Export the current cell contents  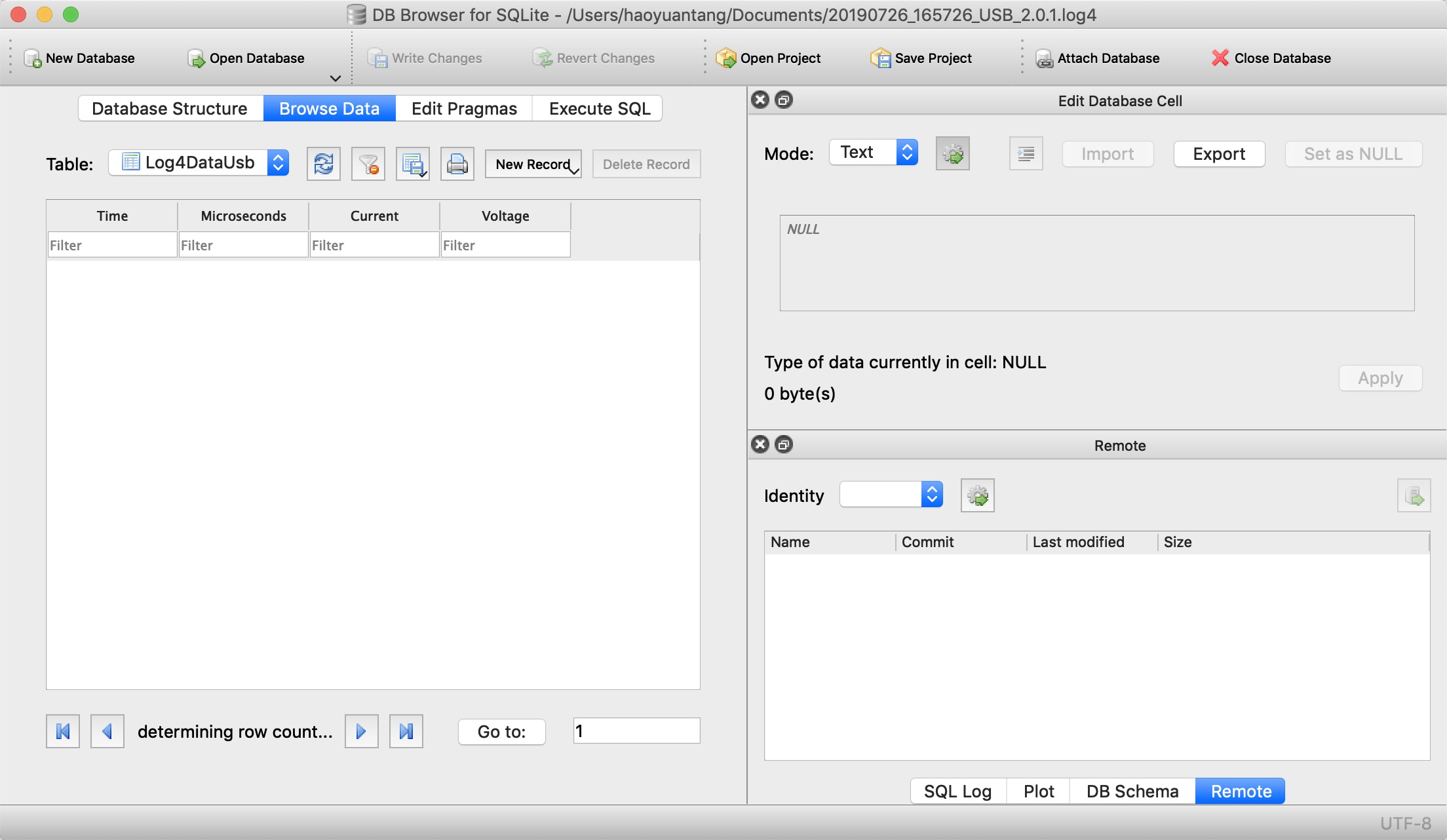click(1218, 153)
